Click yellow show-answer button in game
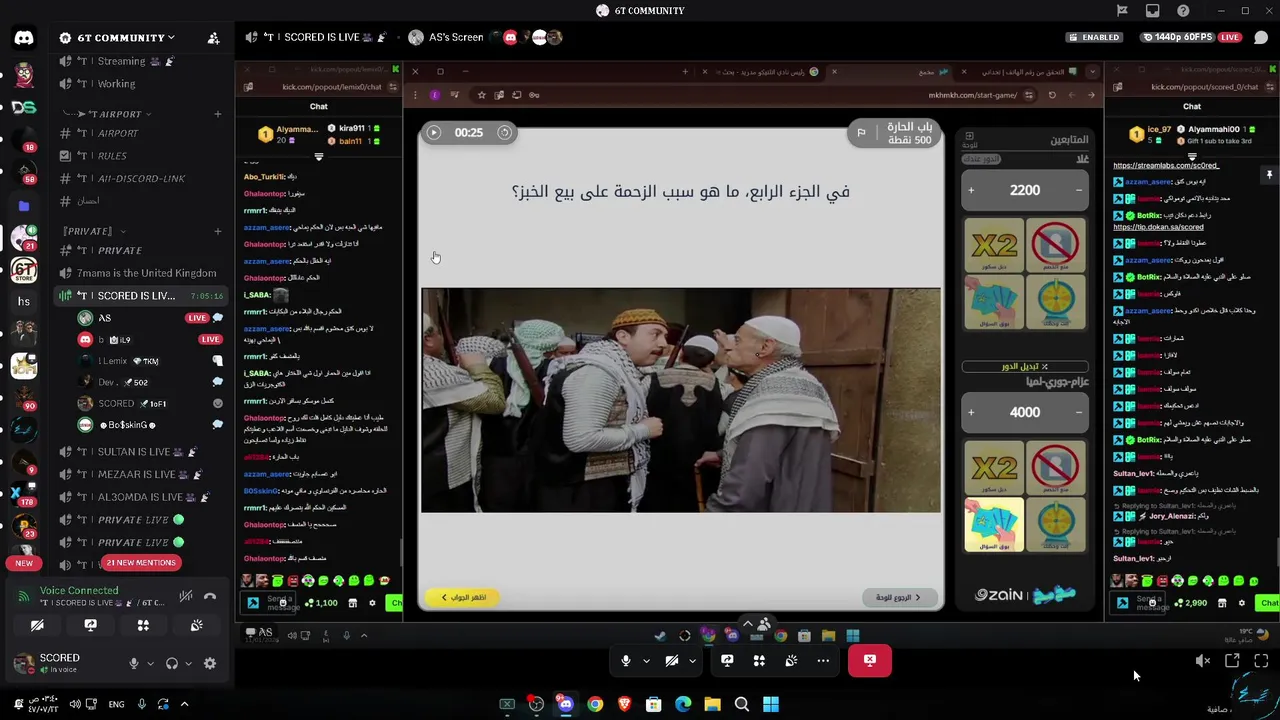Screen dimensions: 1280x720 (463, 597)
